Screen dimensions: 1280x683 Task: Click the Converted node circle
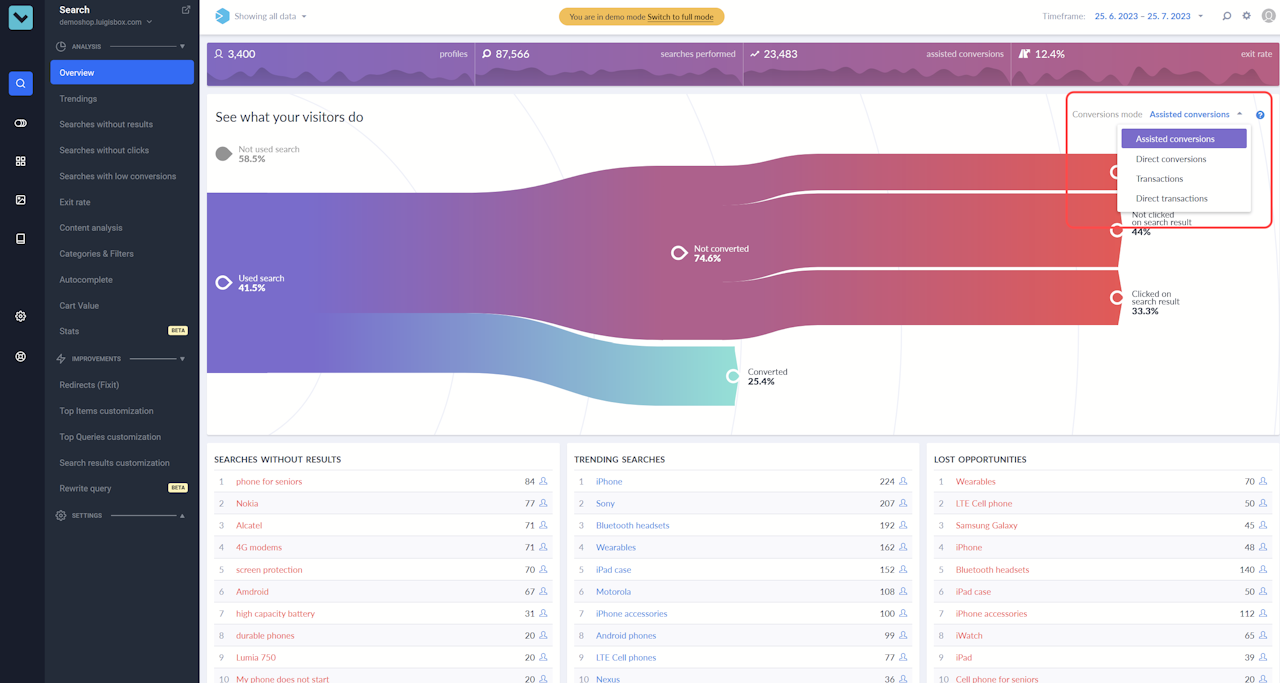point(733,376)
